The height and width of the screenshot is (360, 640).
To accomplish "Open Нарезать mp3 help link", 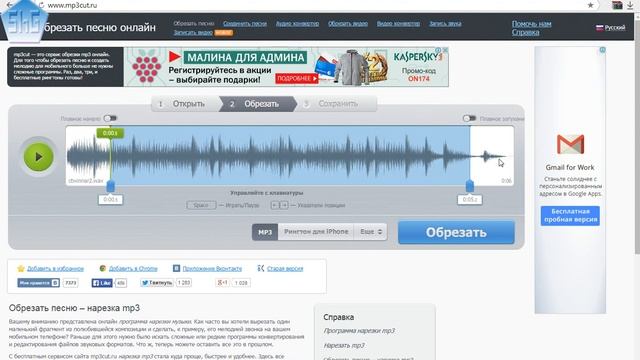I will pos(344,345).
